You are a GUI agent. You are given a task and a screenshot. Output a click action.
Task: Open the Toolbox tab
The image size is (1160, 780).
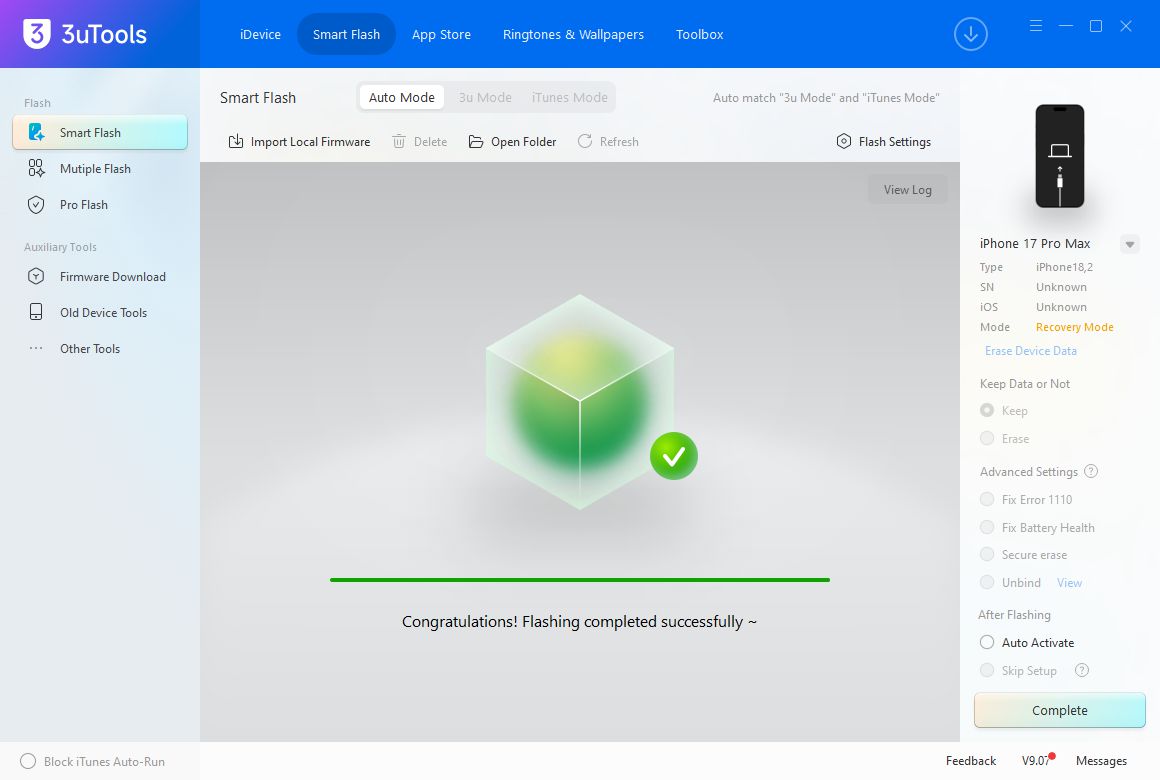[x=699, y=34]
